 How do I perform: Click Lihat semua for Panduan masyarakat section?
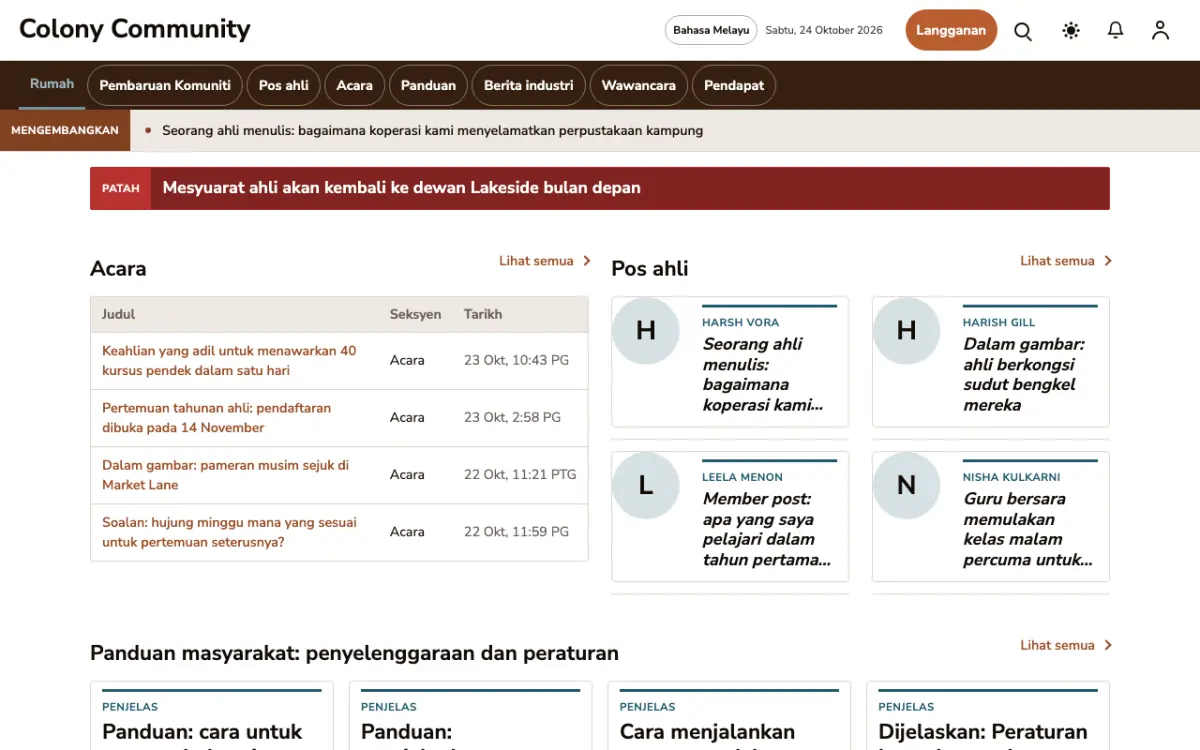(1066, 645)
